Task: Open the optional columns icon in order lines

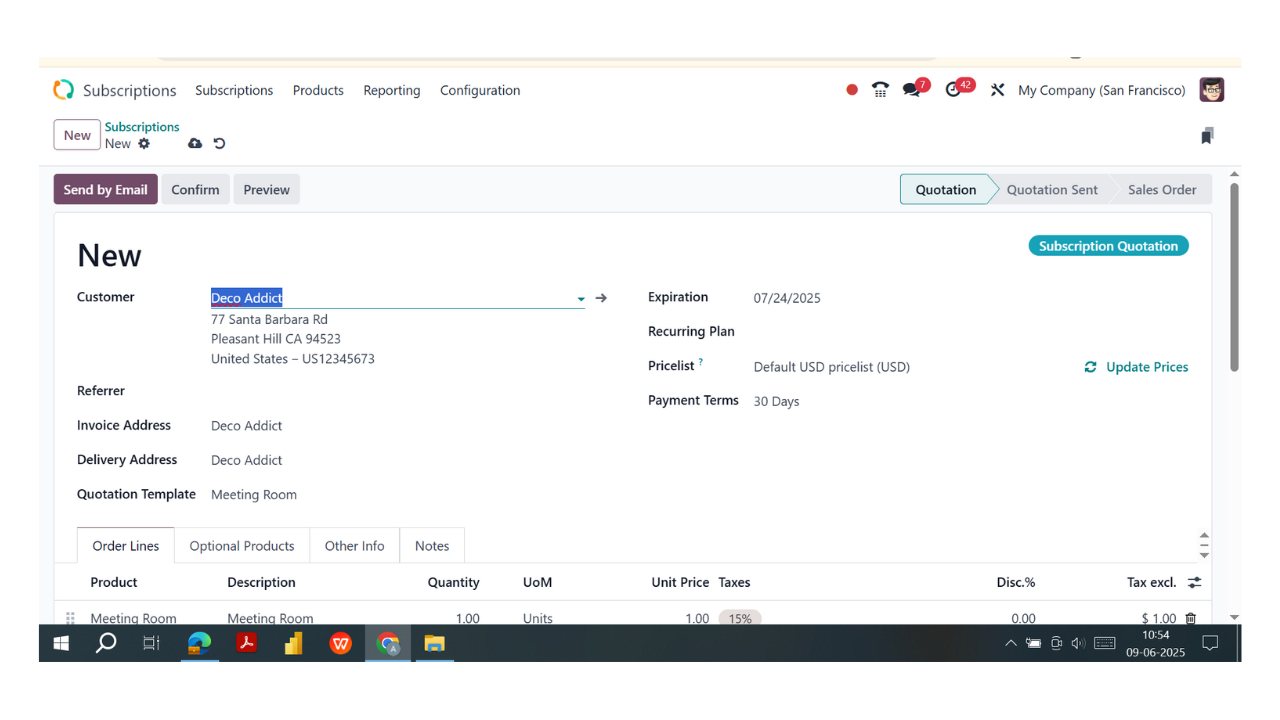Action: coord(1194,582)
